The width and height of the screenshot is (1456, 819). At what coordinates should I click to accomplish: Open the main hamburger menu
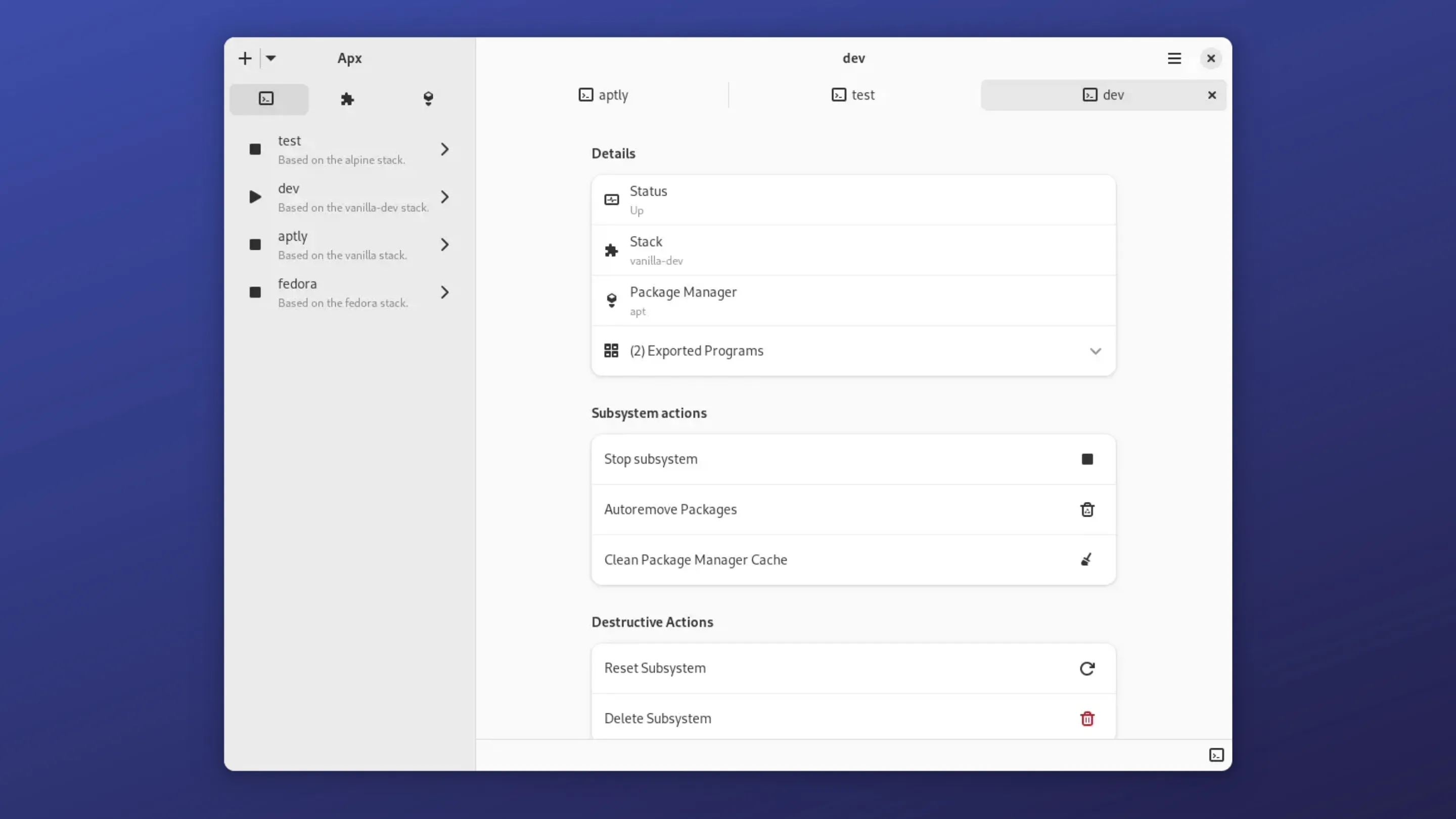1174,58
